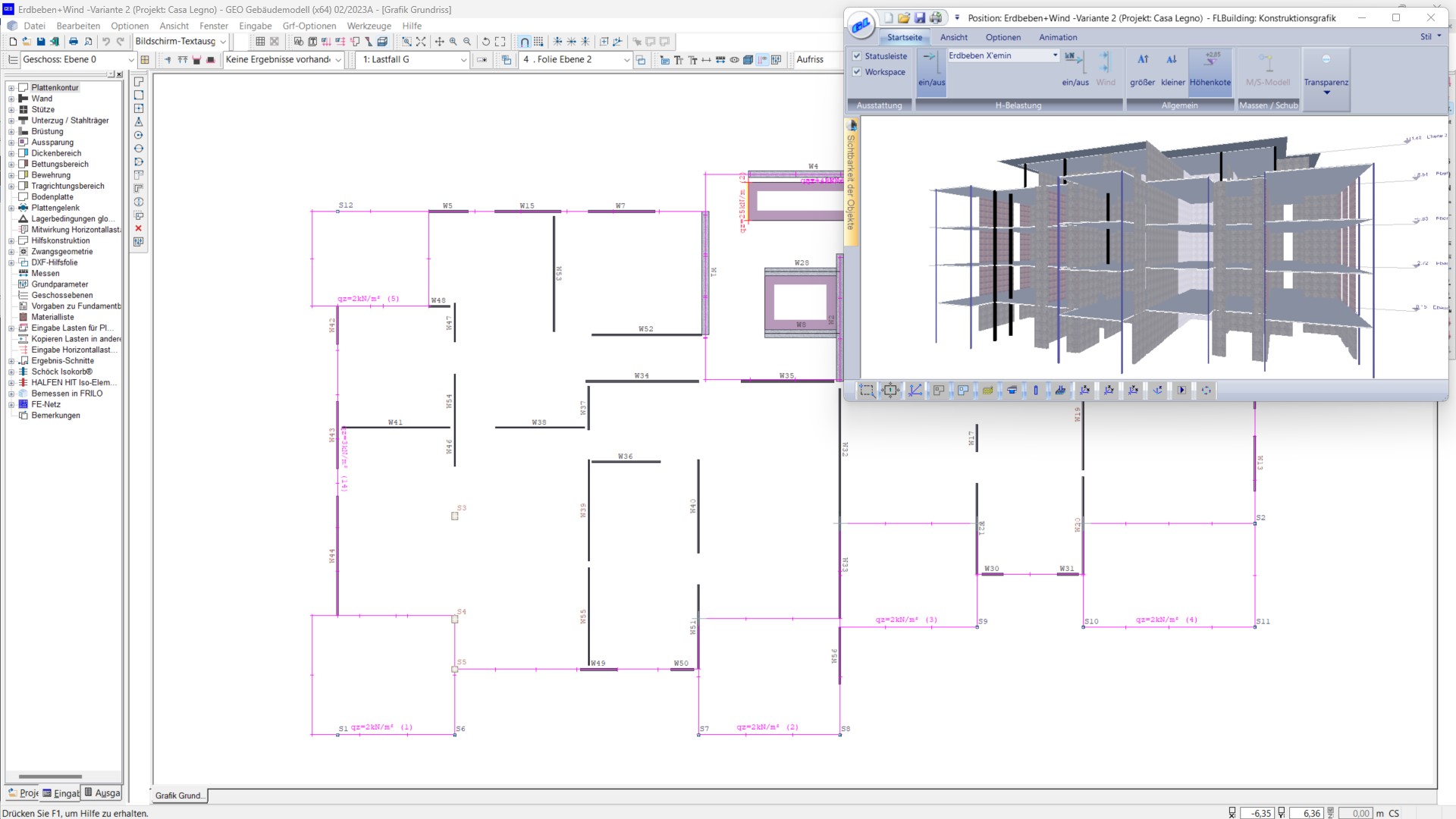Viewport: 1456px width, 819px height.
Task: Switch to the Animation ribbon tab
Action: 1057,37
